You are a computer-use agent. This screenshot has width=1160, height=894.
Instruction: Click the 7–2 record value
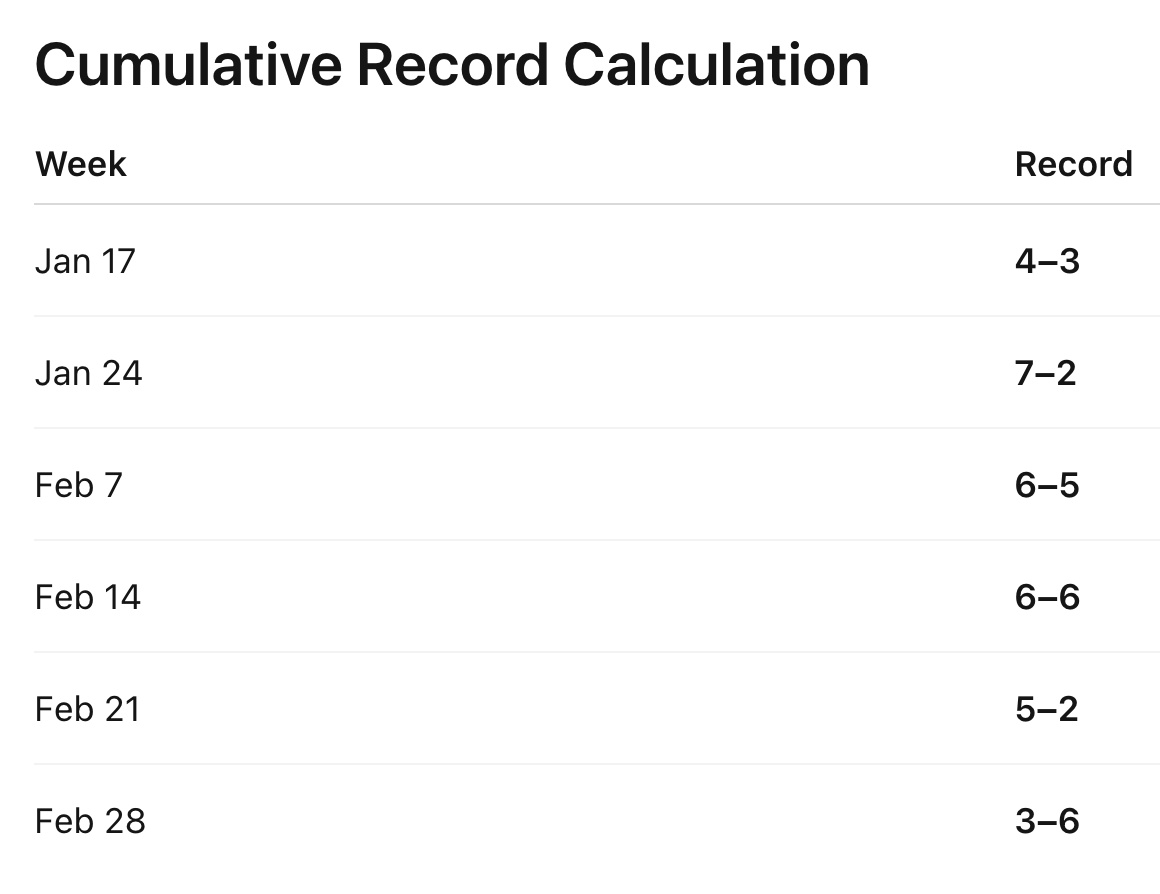click(x=1046, y=373)
